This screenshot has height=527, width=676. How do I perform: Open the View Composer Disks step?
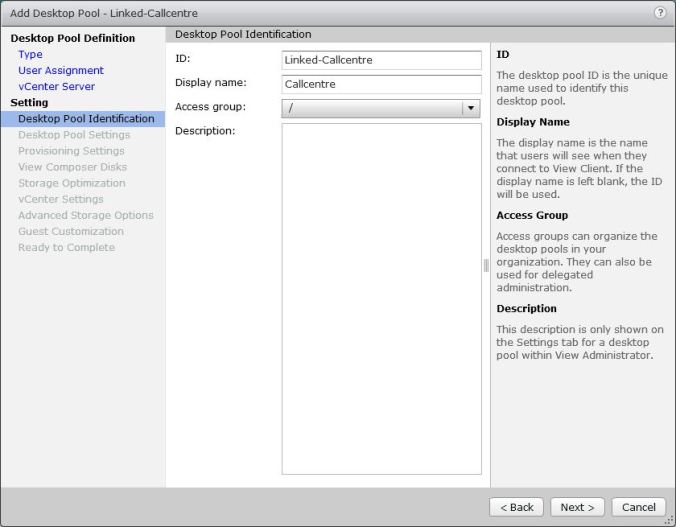[x=72, y=167]
